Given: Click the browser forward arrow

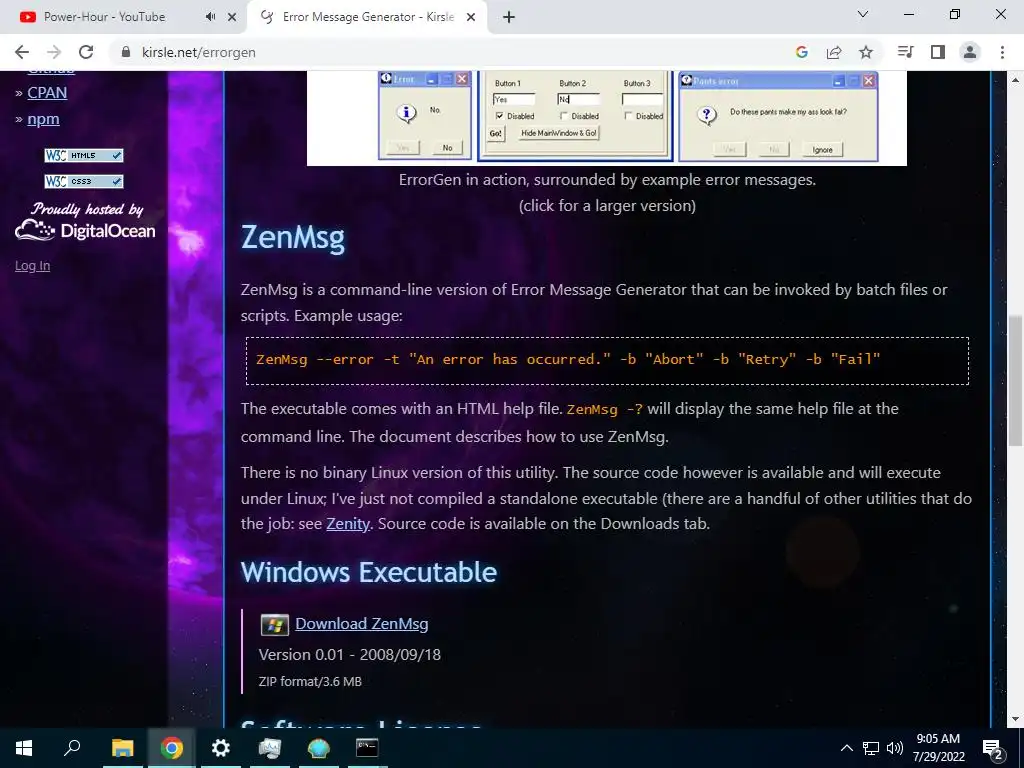Looking at the screenshot, I should (x=54, y=52).
